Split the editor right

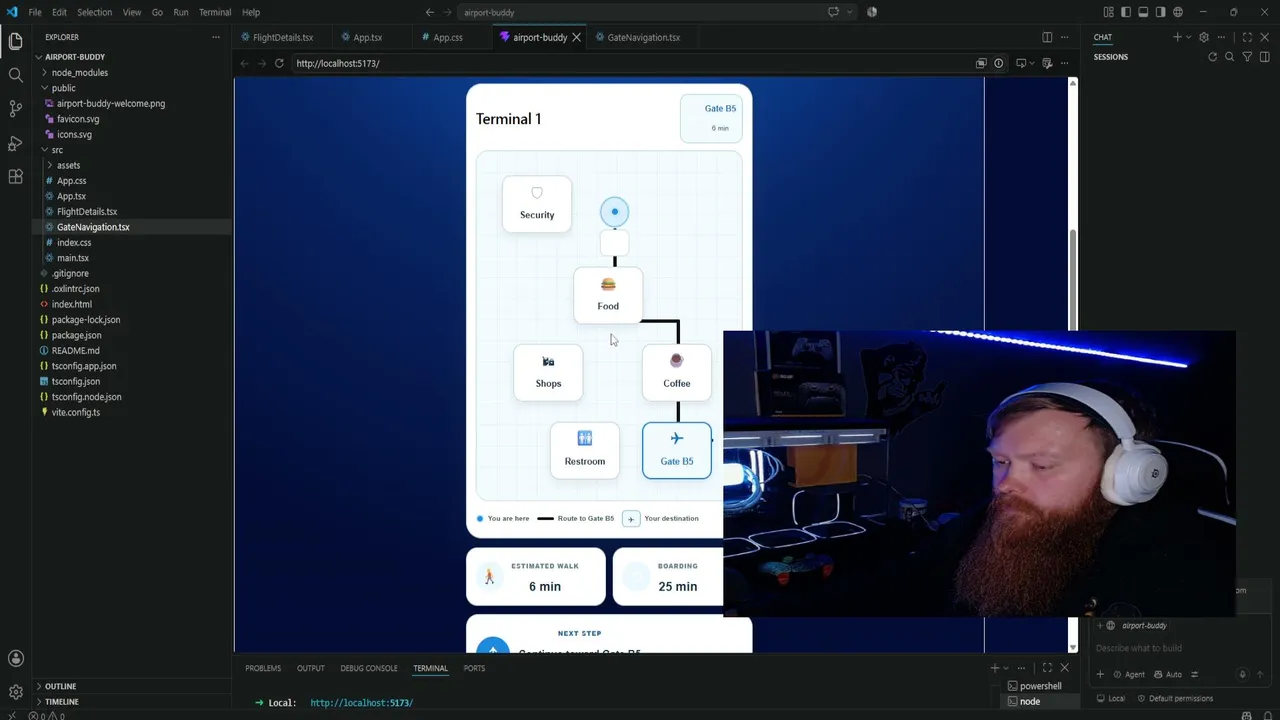[x=1047, y=37]
